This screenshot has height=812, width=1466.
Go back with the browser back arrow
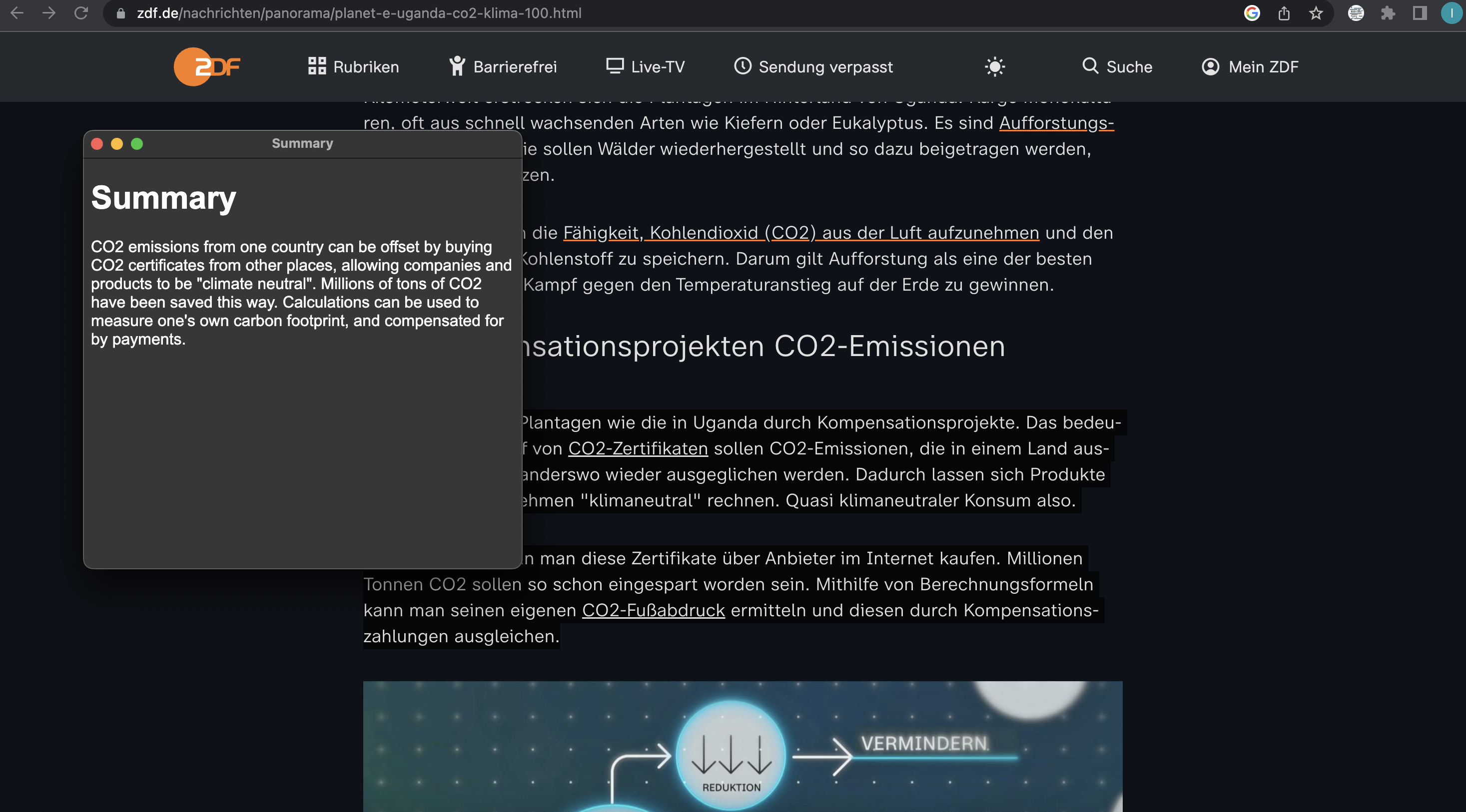pyautogui.click(x=17, y=12)
